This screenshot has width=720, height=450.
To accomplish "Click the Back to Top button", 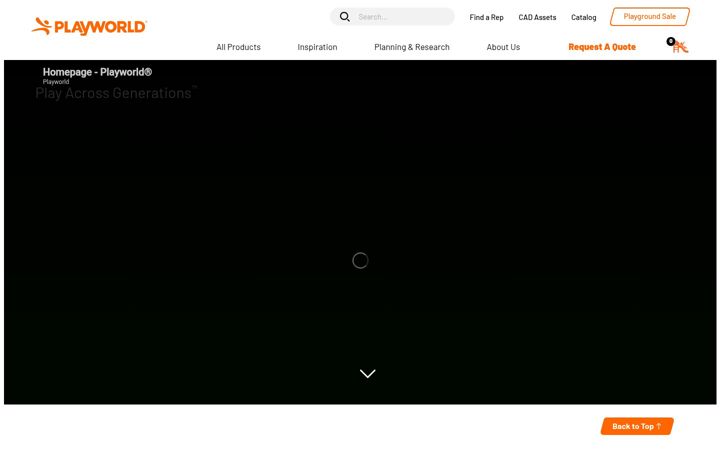I will point(637,426).
